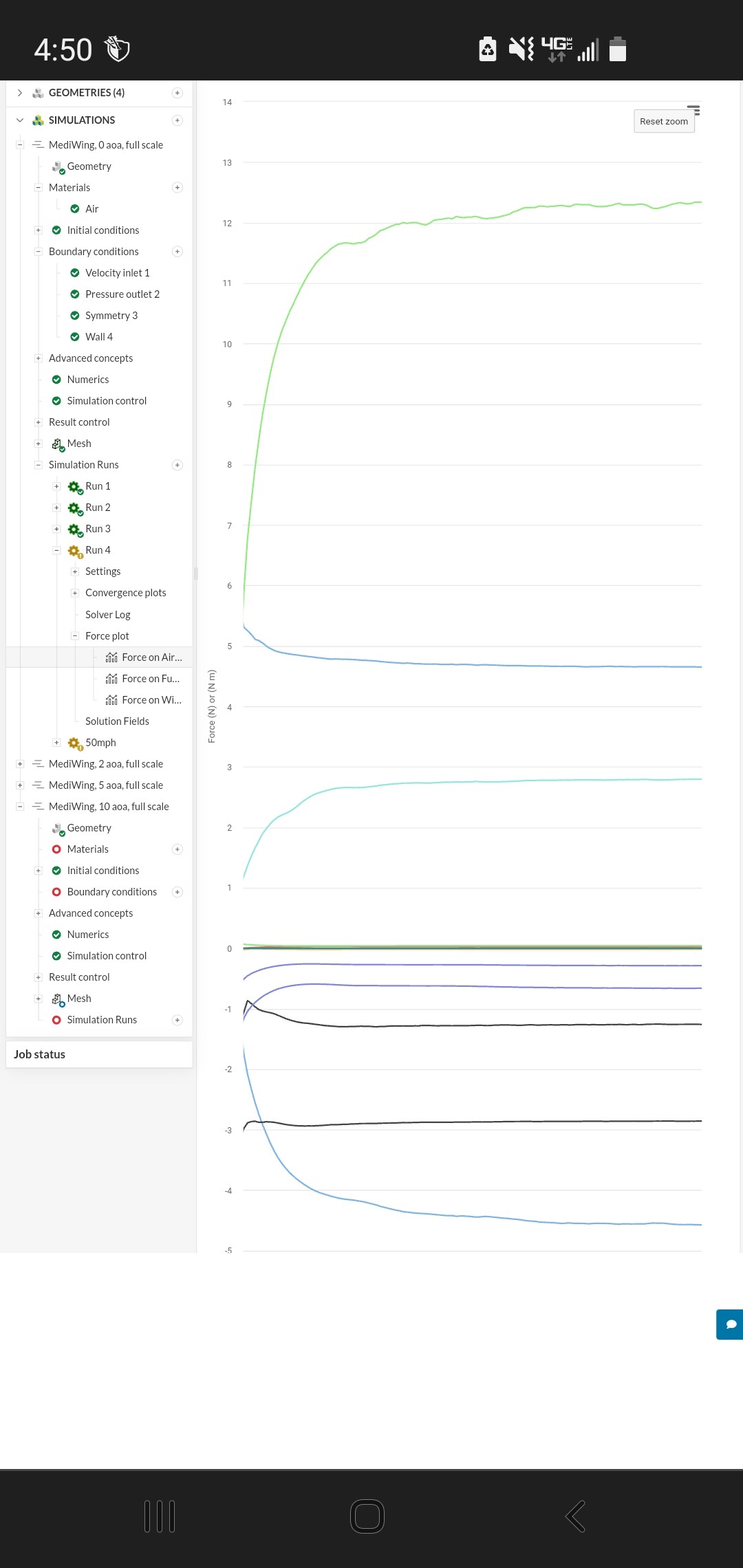Click the add icon next to GEOMETRIES

pyautogui.click(x=177, y=93)
